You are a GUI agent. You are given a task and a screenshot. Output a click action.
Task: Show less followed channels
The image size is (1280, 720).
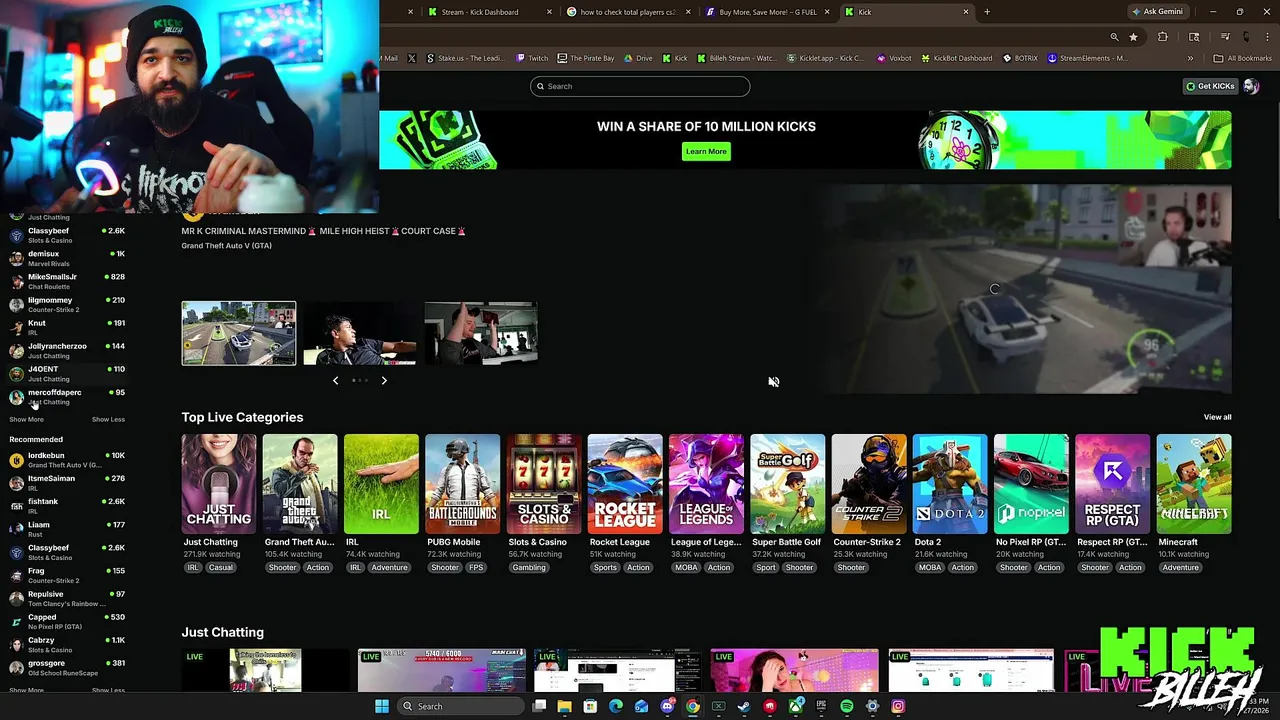[x=108, y=419]
